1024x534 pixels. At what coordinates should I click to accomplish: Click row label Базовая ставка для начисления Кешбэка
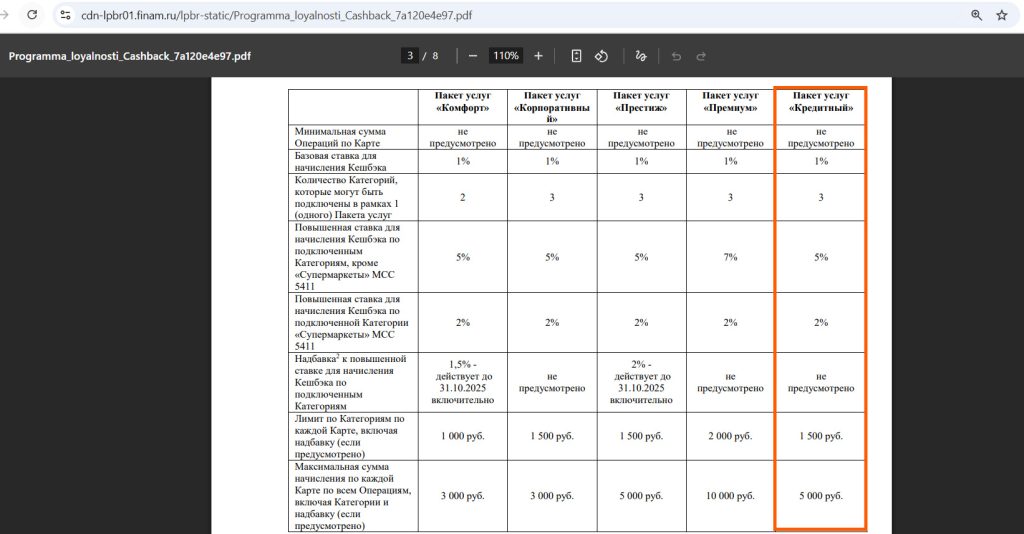point(340,161)
